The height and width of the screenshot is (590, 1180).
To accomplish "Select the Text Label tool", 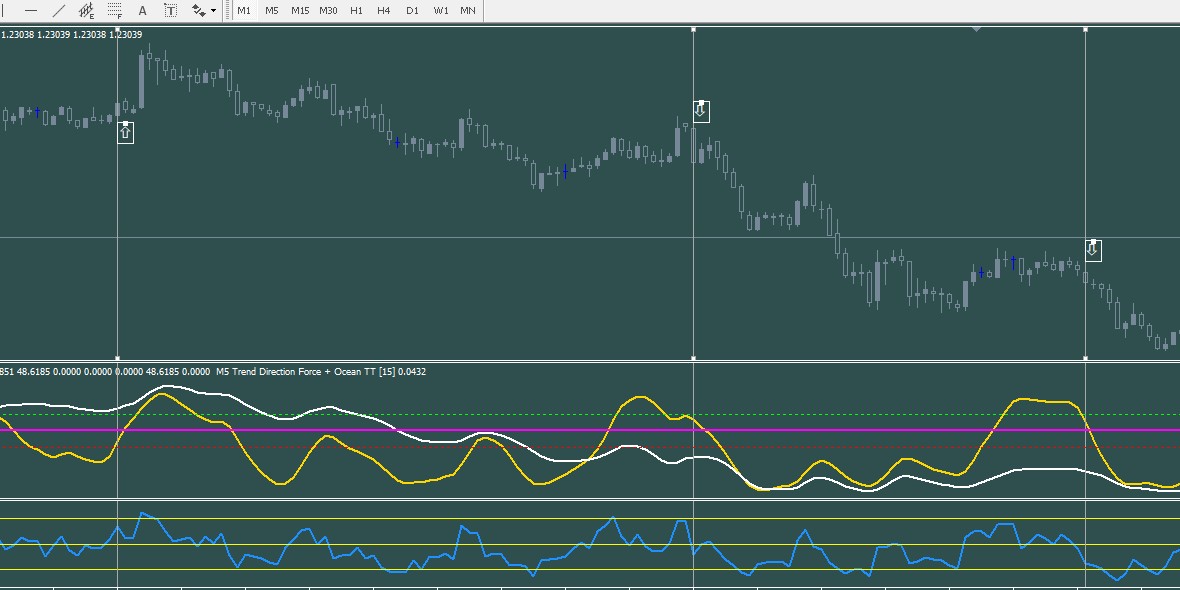I will 171,11.
